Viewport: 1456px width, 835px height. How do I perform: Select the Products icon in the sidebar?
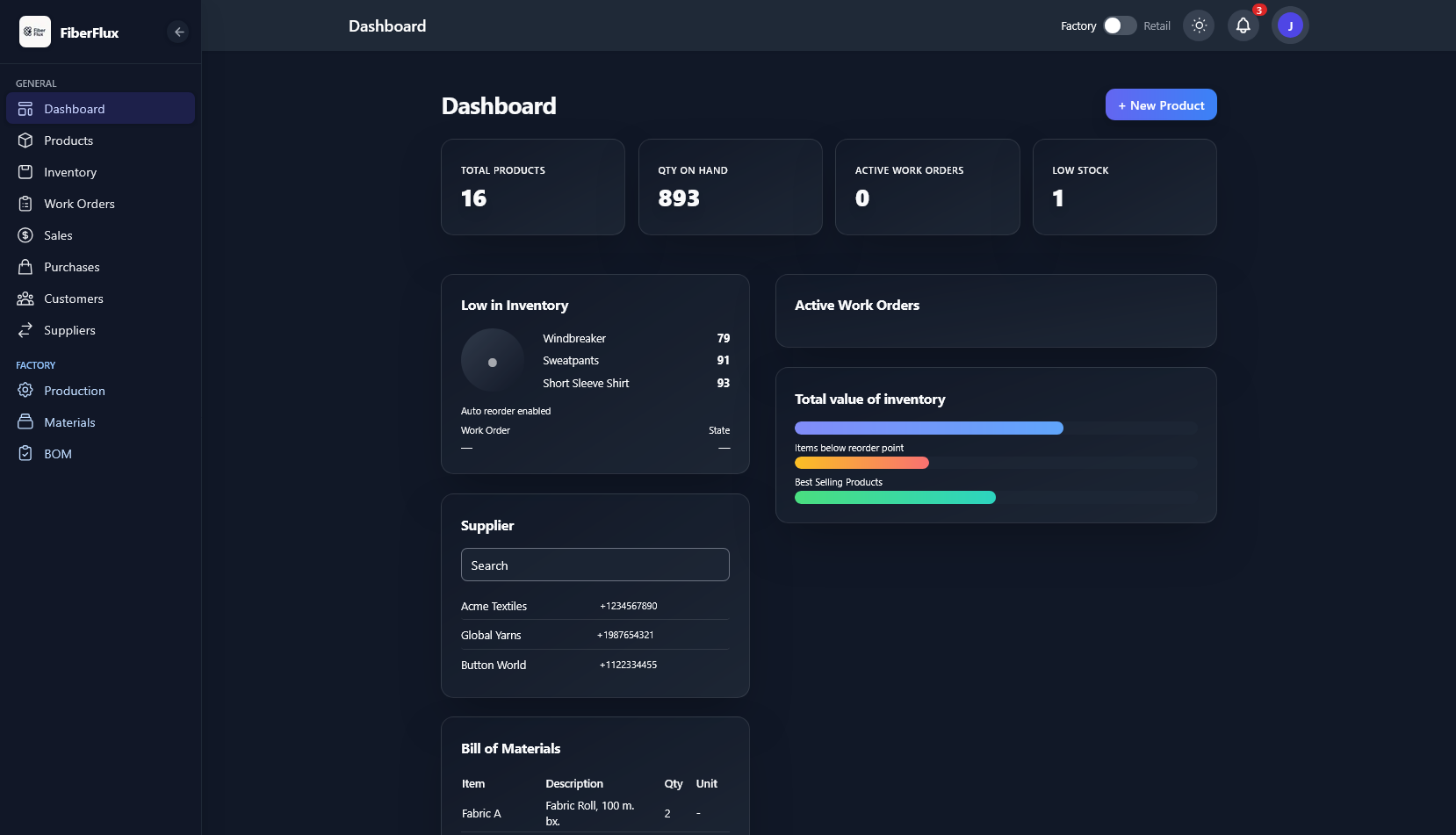click(25, 140)
